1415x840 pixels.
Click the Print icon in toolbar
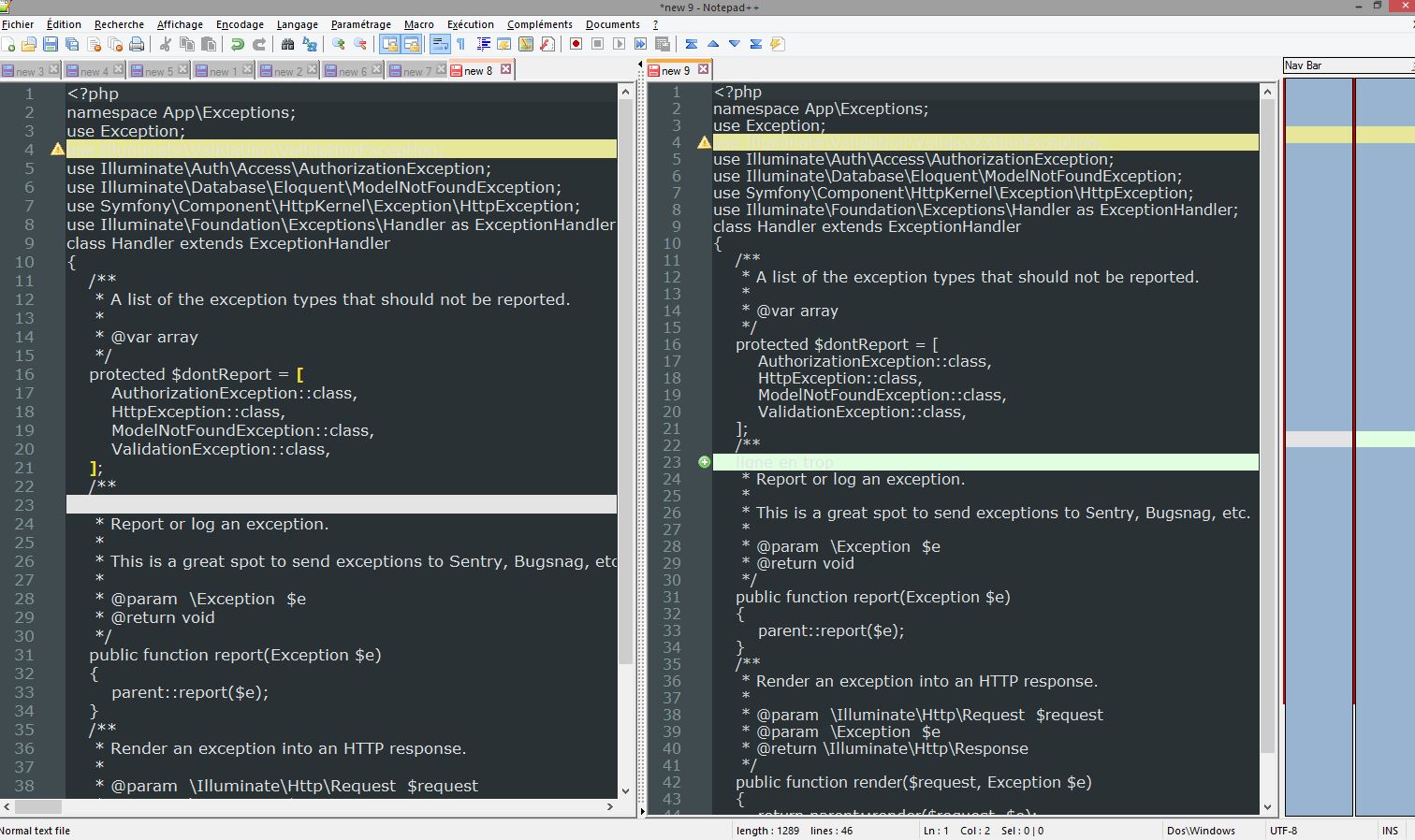pyautogui.click(x=137, y=44)
